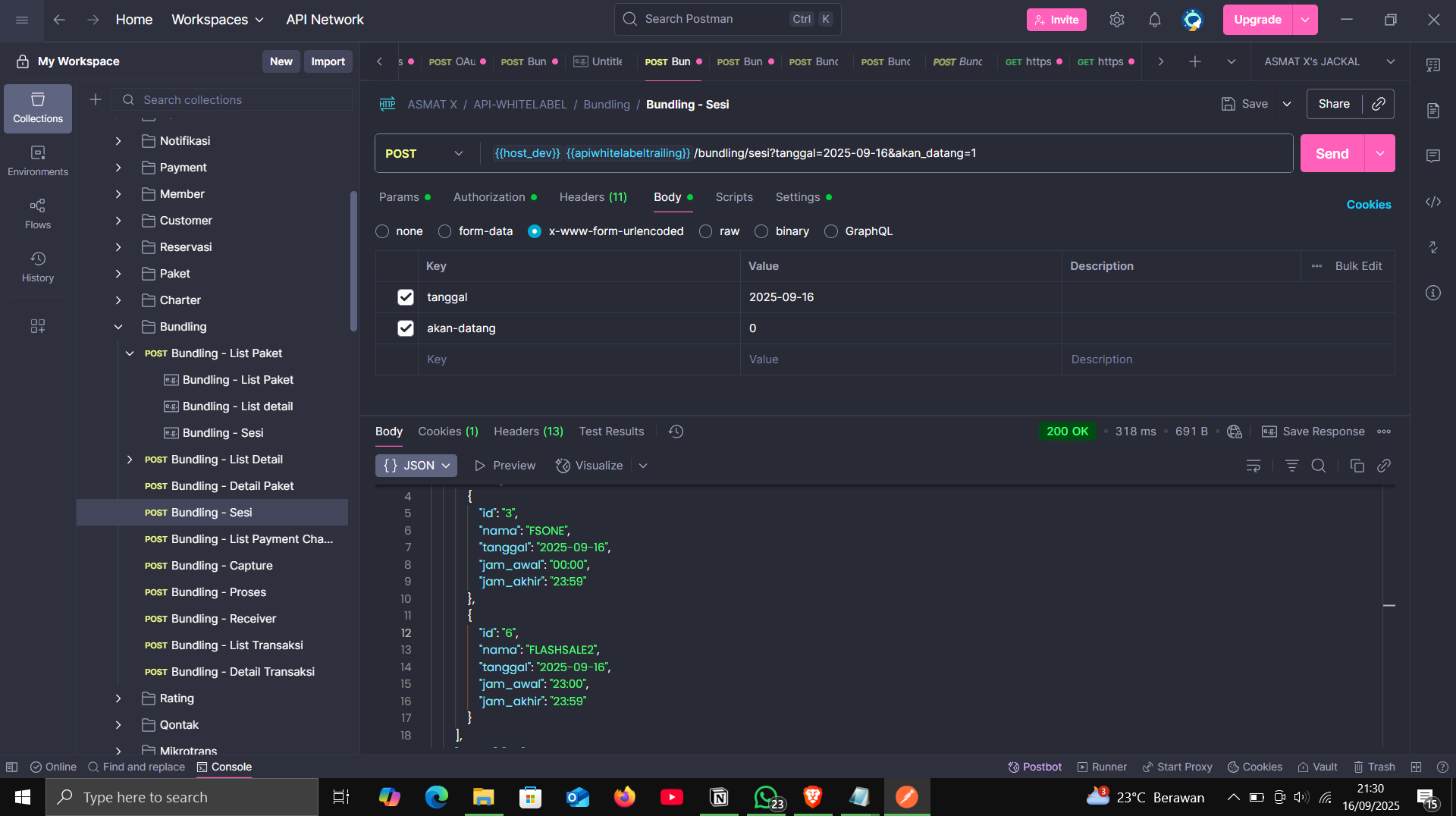
Task: Click the Import button
Action: [x=328, y=61]
